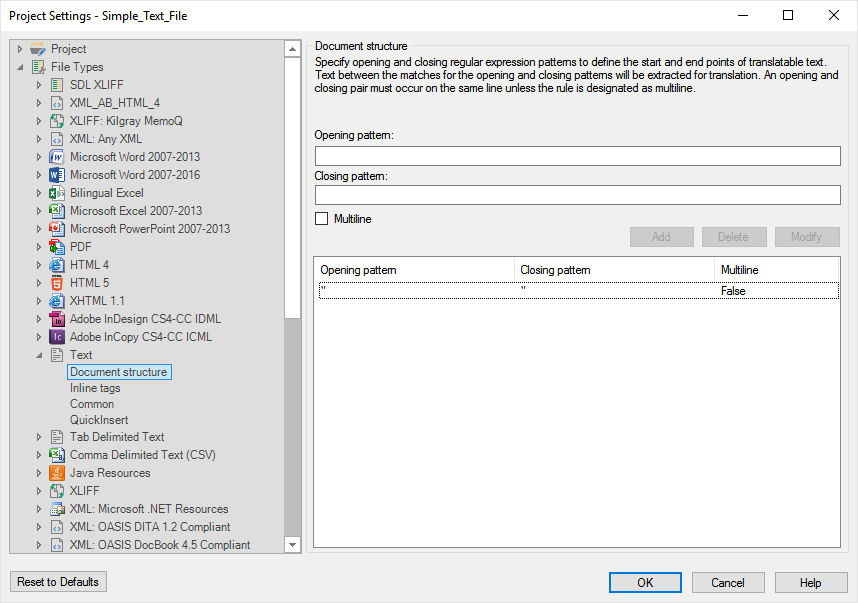This screenshot has width=858, height=603.
Task: Click the PDF file type icon
Action: [x=57, y=247]
